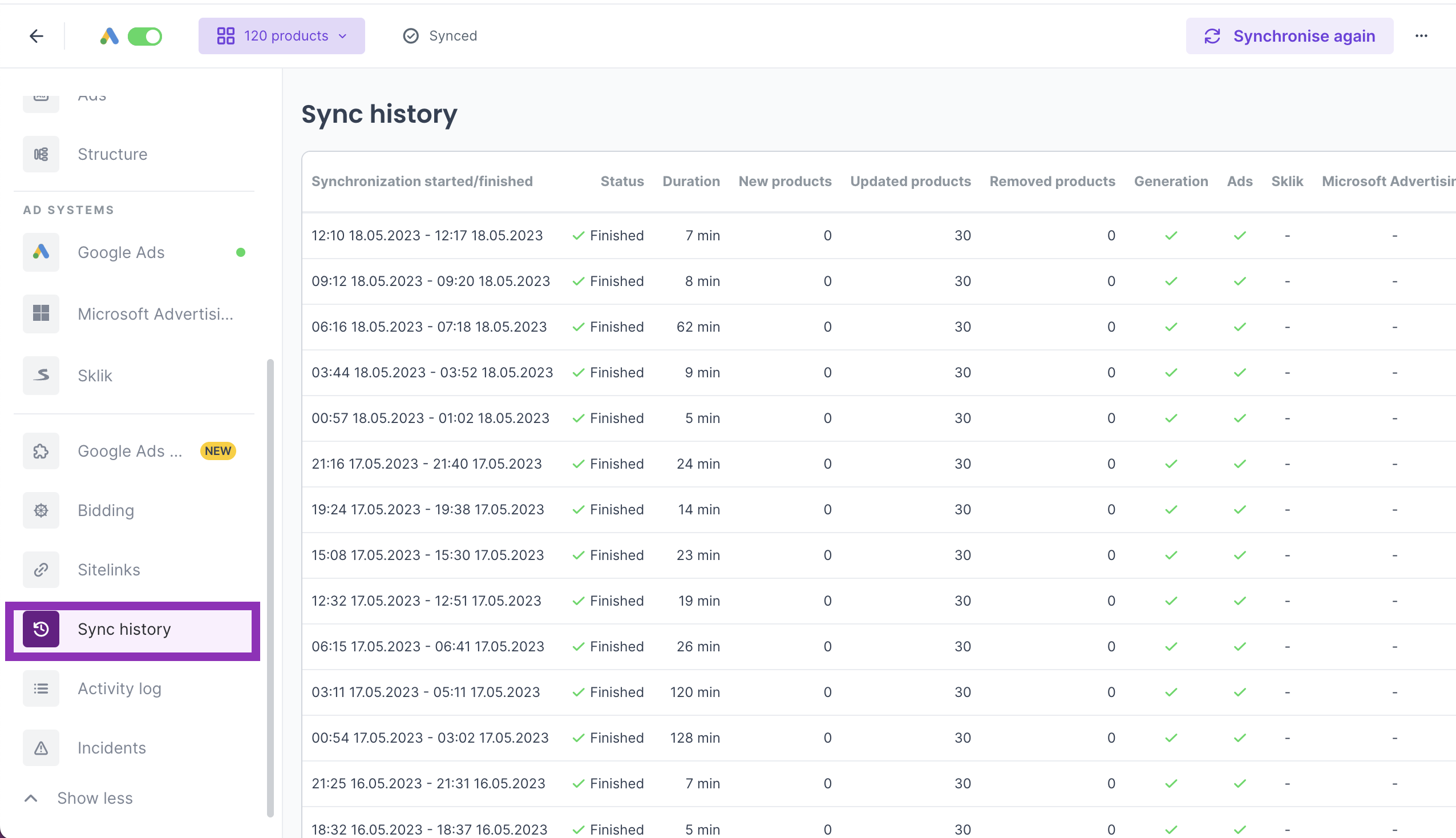Open the Bidding wheel icon

41,510
